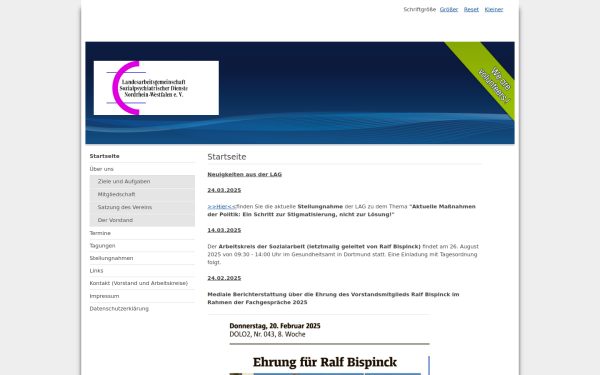Go to the Tagungen page
Viewport: 600px width, 375px height.
(102, 246)
